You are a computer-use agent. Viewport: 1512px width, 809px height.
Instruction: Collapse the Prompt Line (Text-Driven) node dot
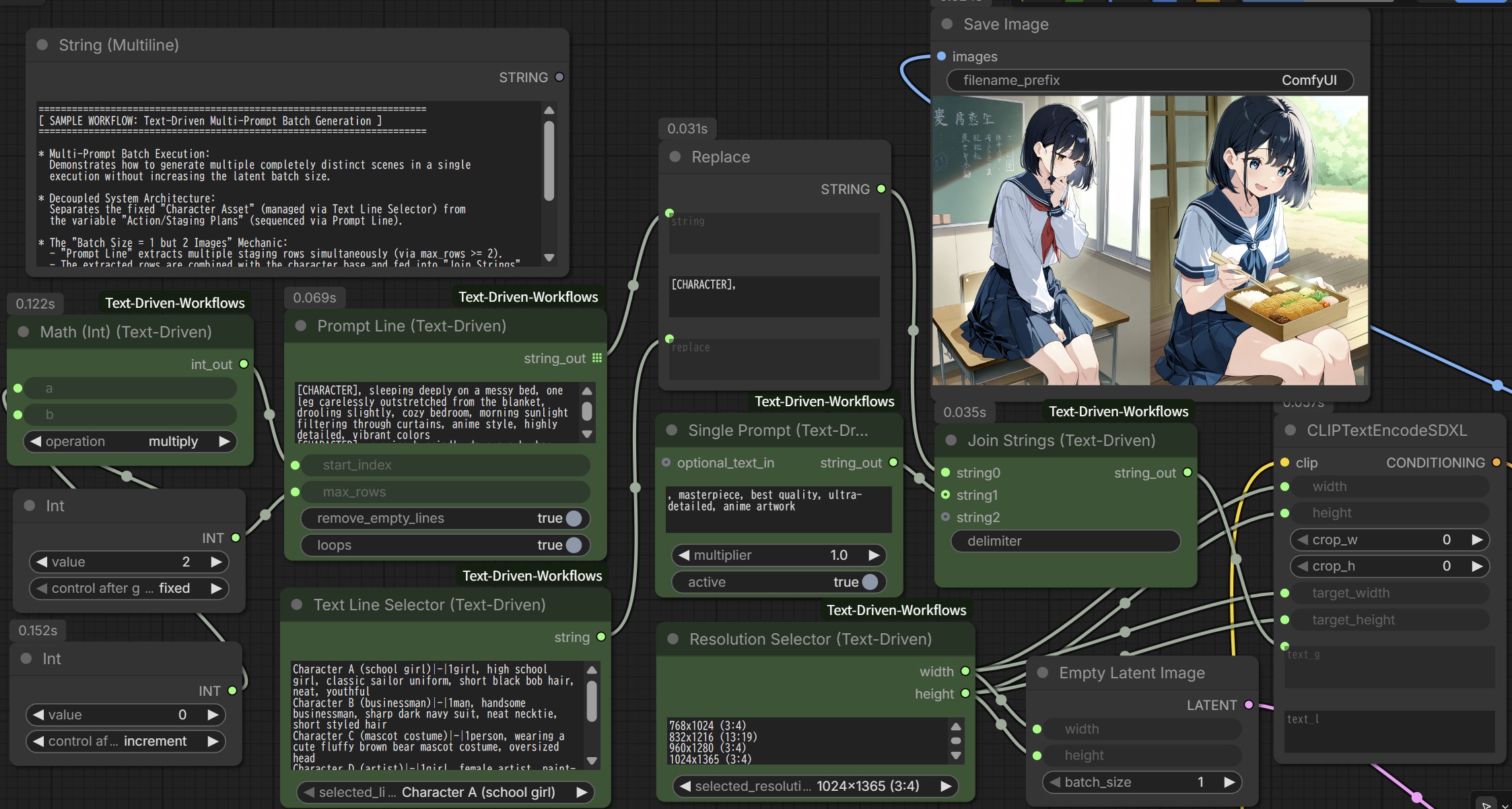[301, 326]
